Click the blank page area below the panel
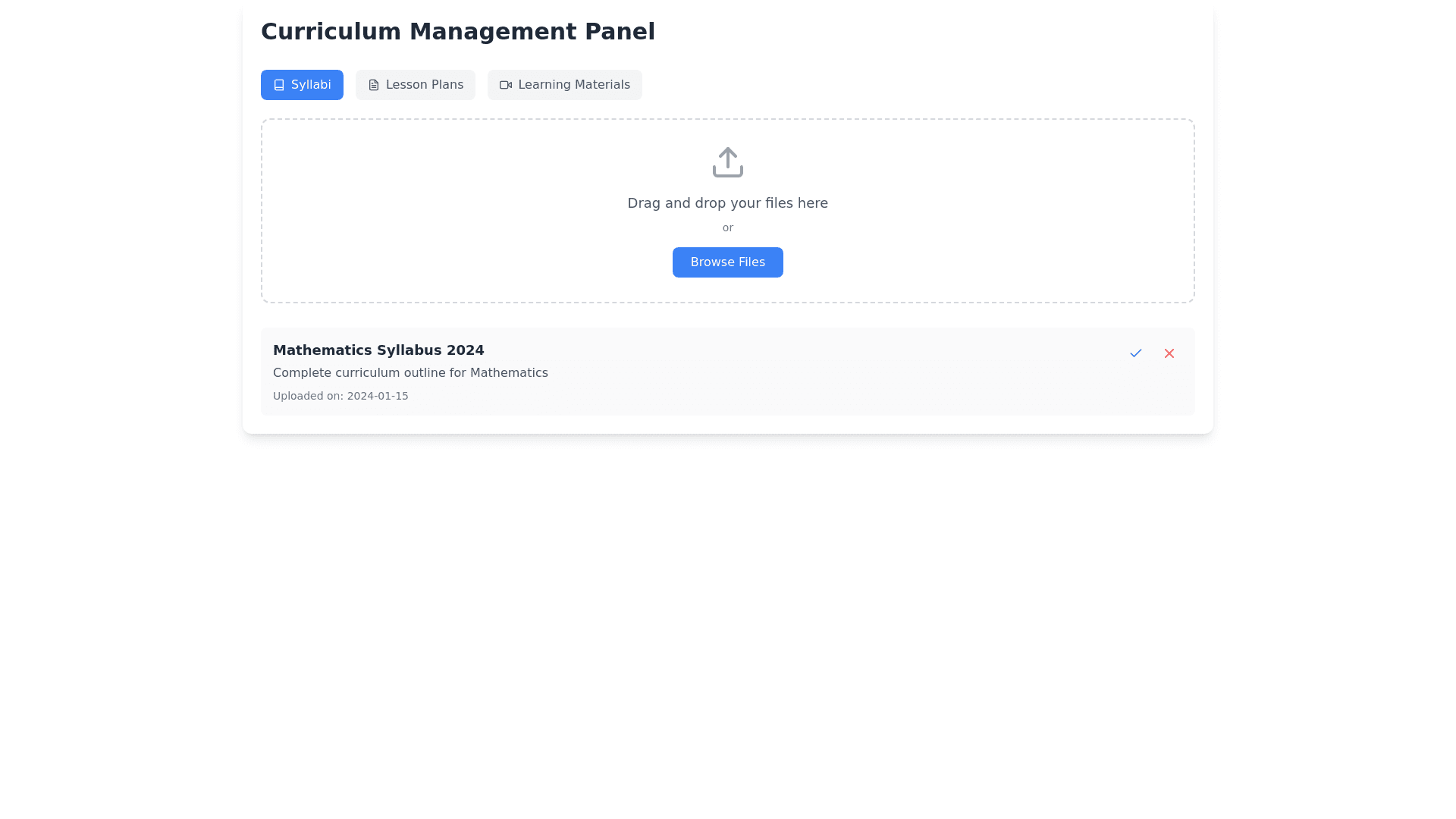Viewport: 1456px width, 819px height. [728, 607]
